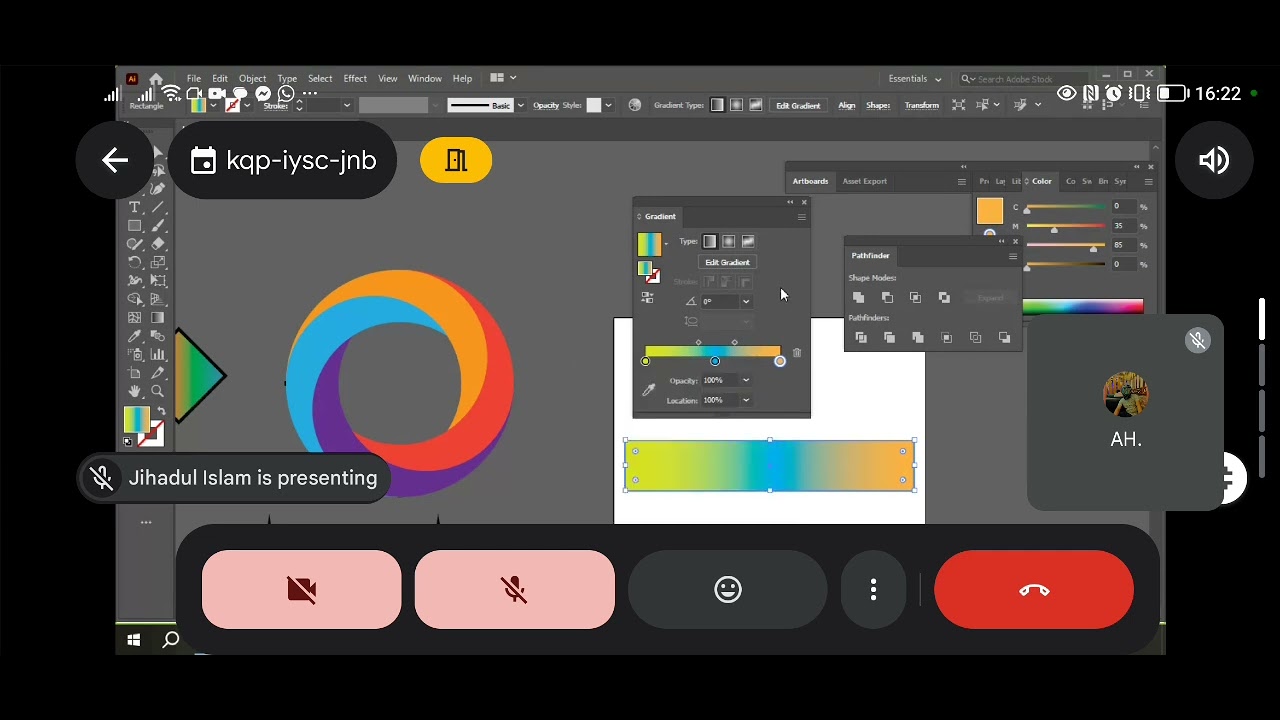Toggle the Meet speaker audio button
This screenshot has width=1280, height=720.
(x=1214, y=160)
